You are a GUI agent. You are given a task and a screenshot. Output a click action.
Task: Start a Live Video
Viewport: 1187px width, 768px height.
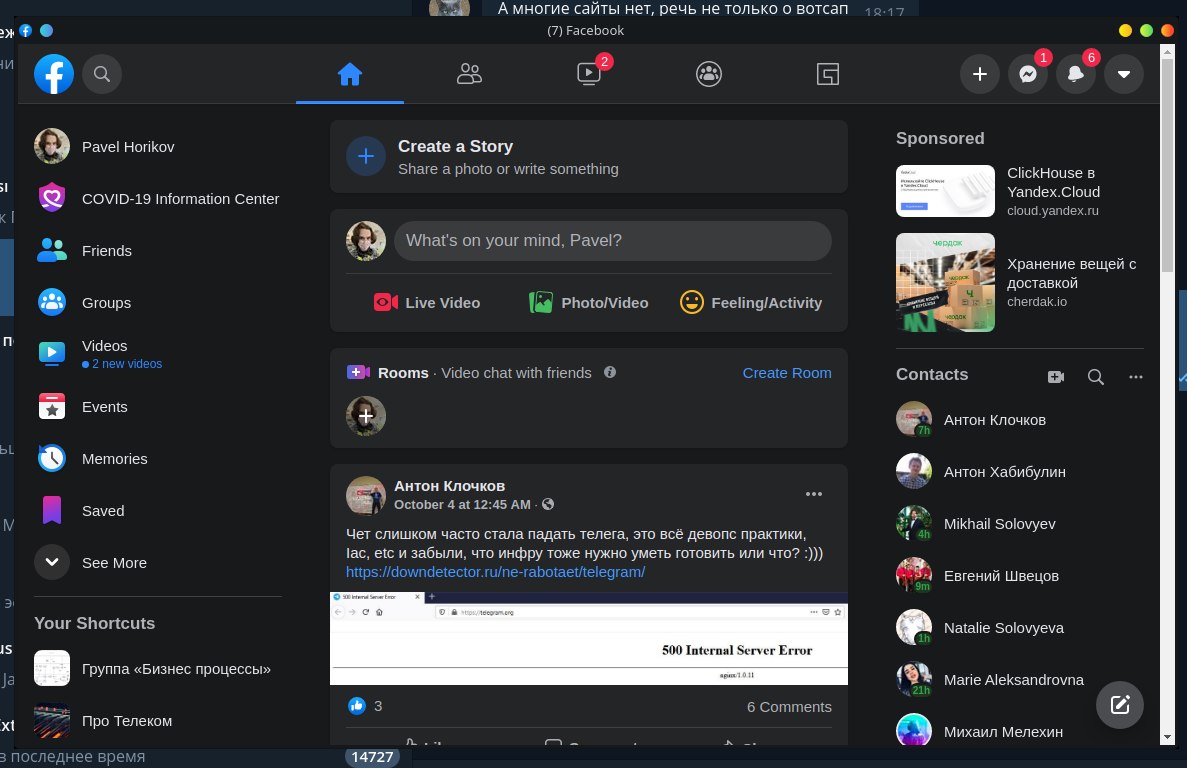(427, 303)
